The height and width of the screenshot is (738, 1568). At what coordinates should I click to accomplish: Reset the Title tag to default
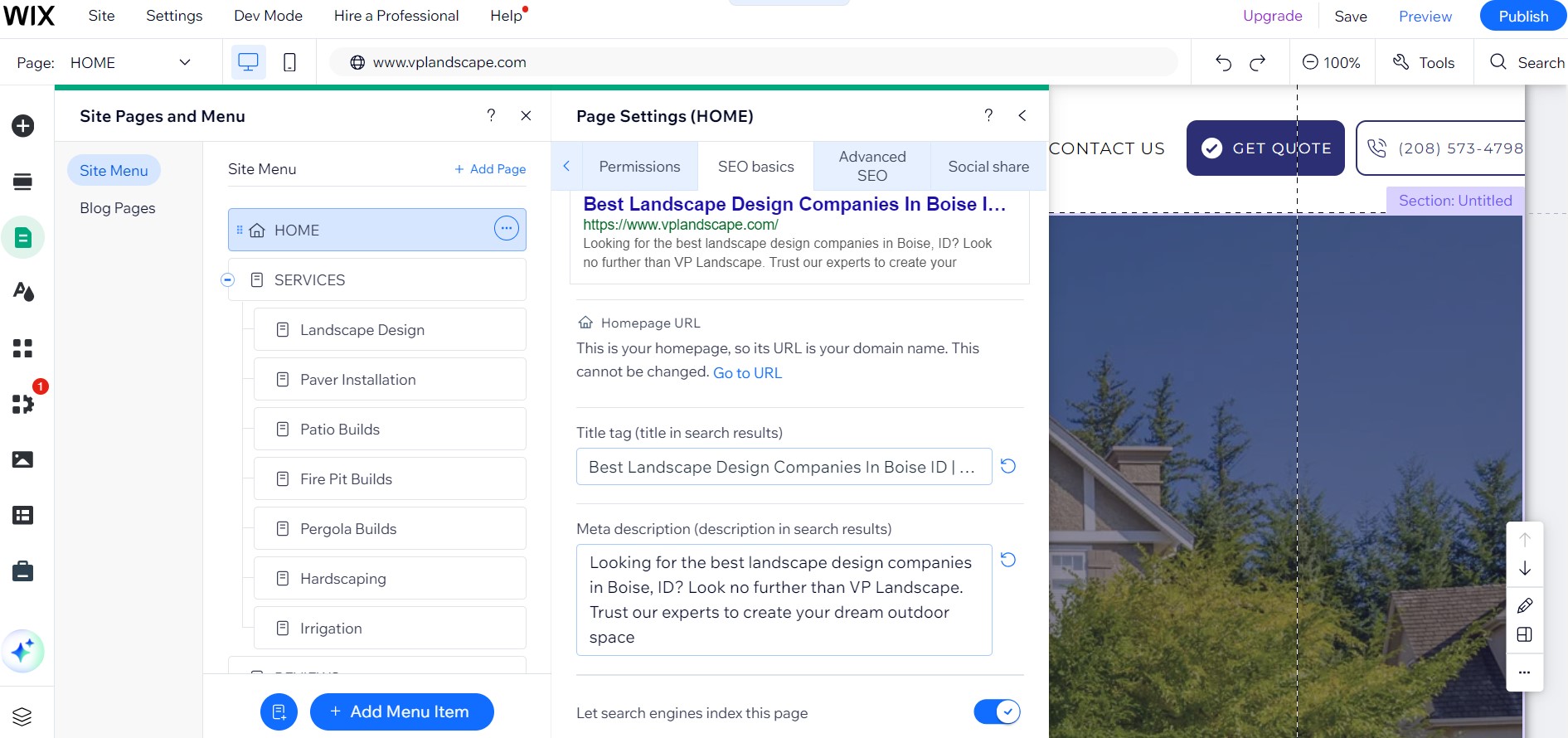click(1008, 466)
